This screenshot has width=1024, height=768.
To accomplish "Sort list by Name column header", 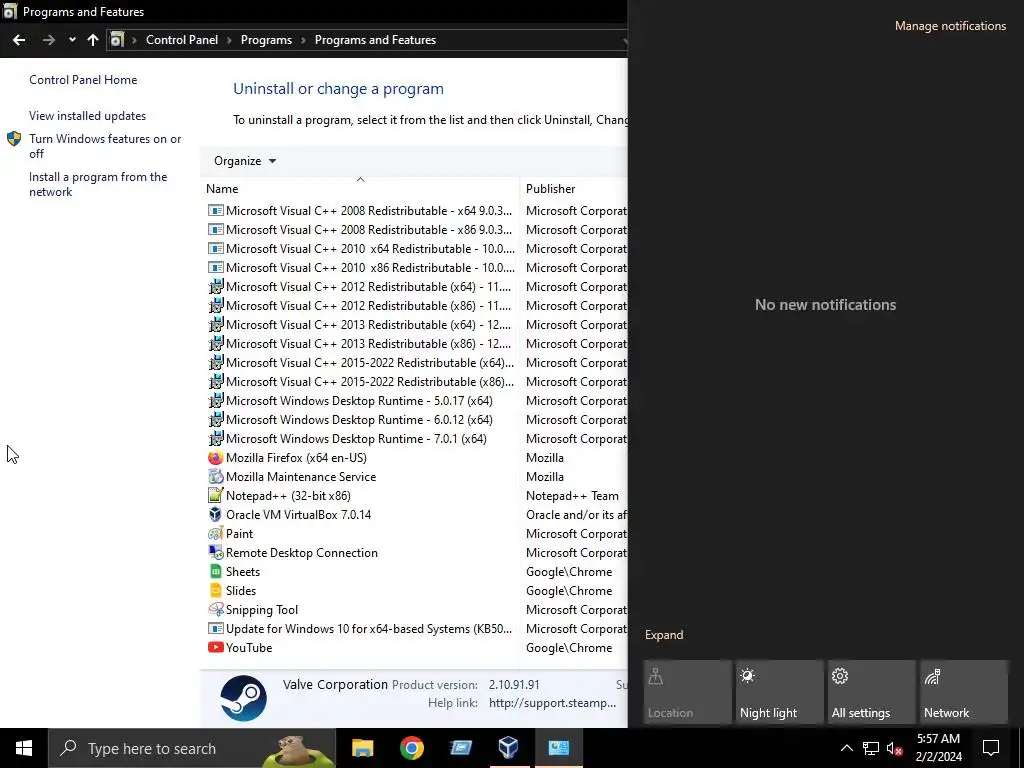I will (222, 189).
